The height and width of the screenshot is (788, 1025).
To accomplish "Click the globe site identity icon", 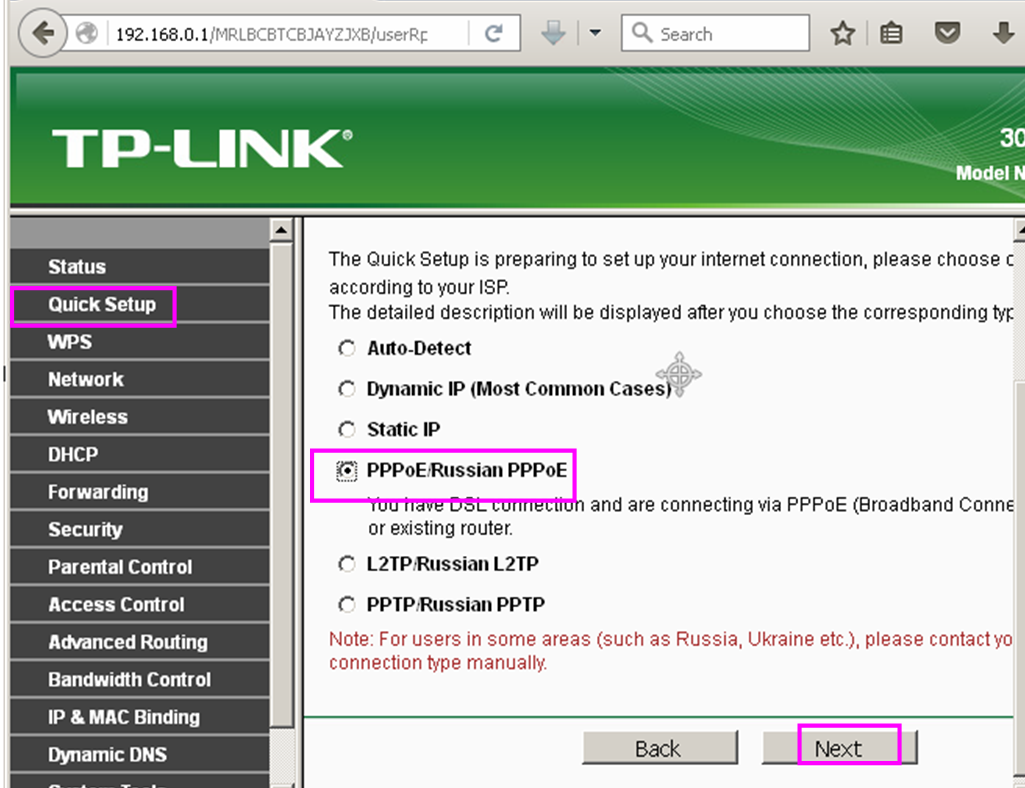I will [x=86, y=33].
